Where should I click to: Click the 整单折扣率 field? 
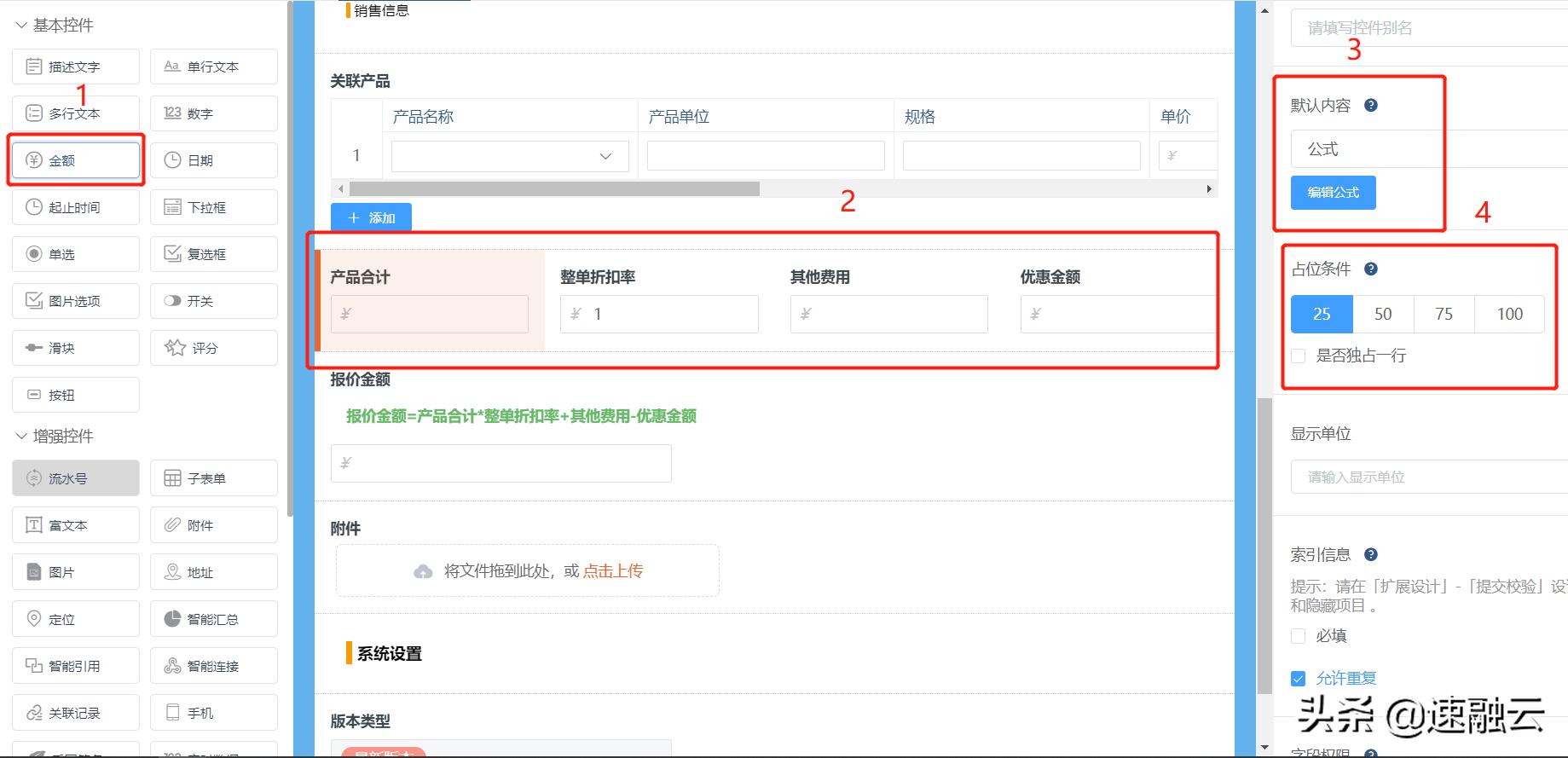[659, 314]
